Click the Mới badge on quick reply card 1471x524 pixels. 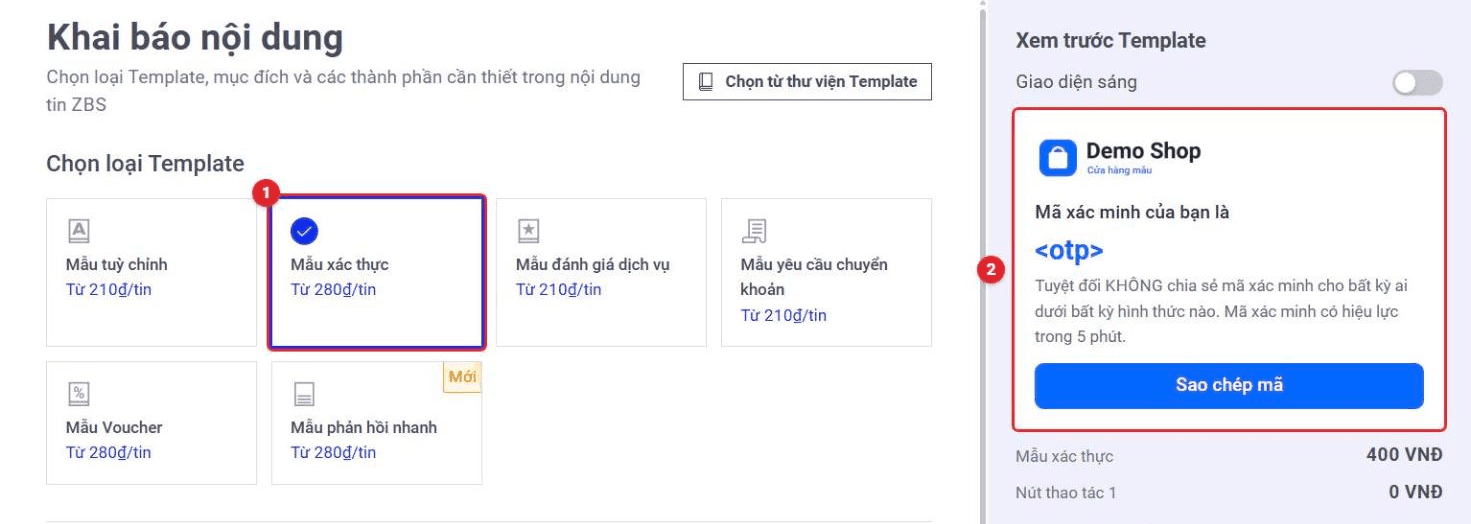click(x=462, y=377)
